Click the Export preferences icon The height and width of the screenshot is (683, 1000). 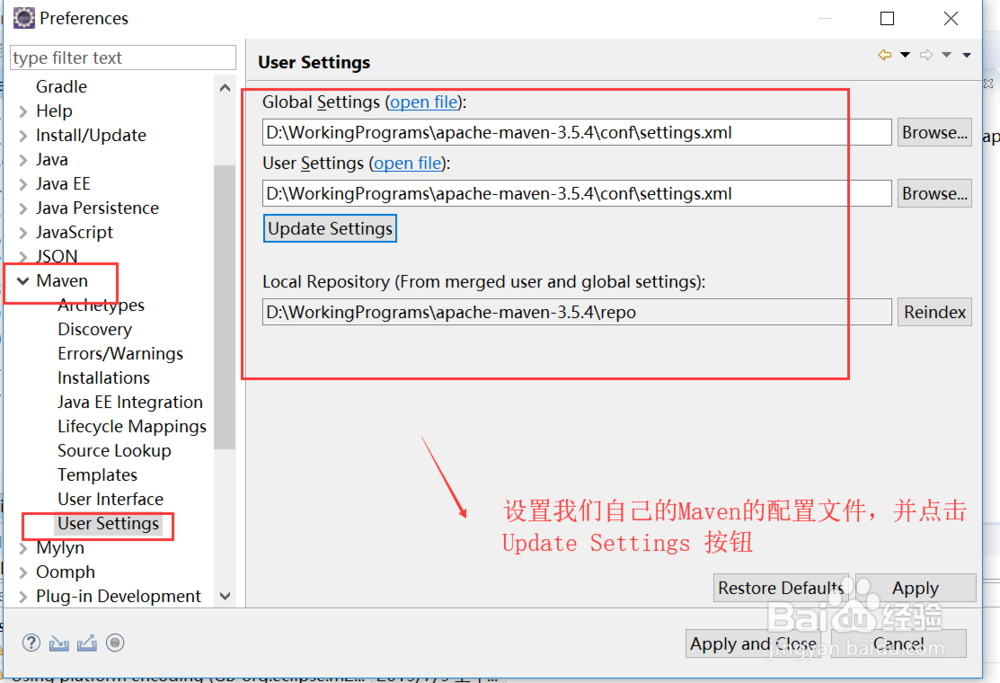click(x=87, y=643)
